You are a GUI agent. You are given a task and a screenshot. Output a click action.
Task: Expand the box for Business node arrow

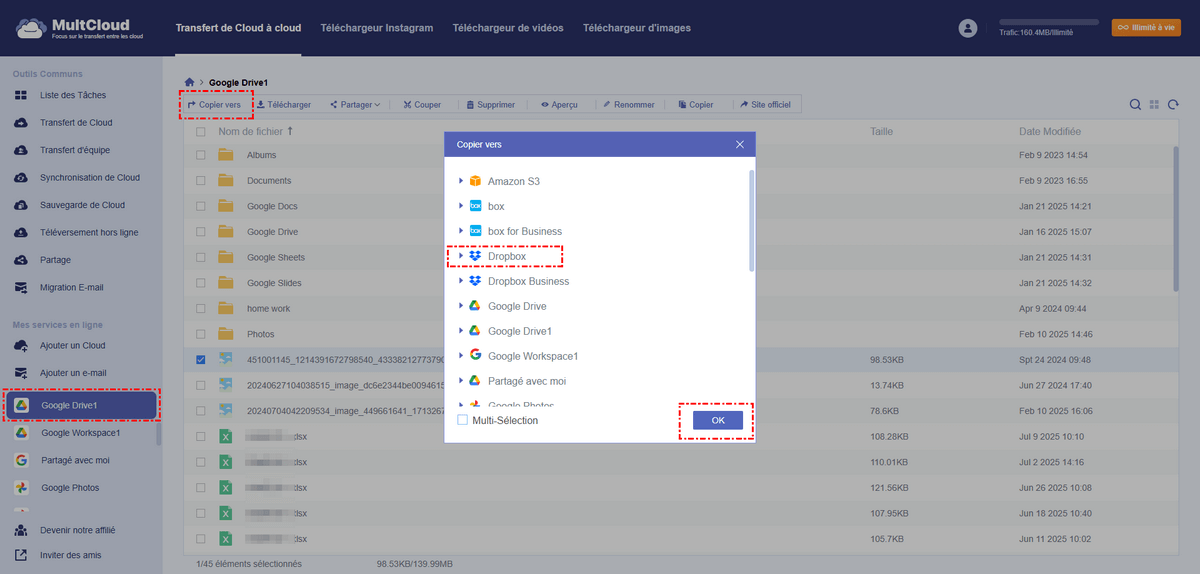461,231
